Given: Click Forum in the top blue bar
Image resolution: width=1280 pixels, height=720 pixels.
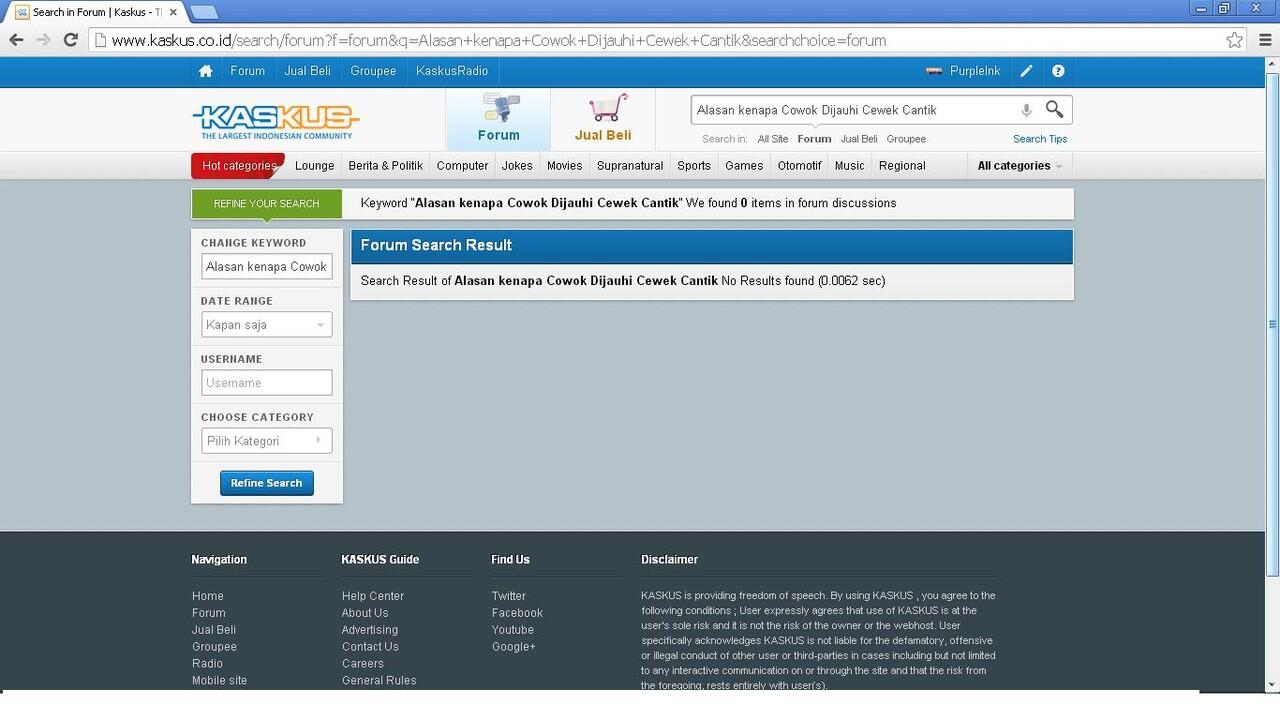Looking at the screenshot, I should (247, 71).
